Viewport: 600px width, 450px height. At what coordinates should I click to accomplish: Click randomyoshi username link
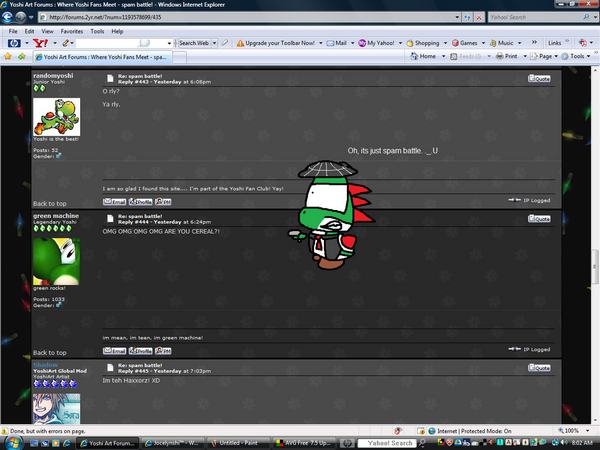(53, 75)
